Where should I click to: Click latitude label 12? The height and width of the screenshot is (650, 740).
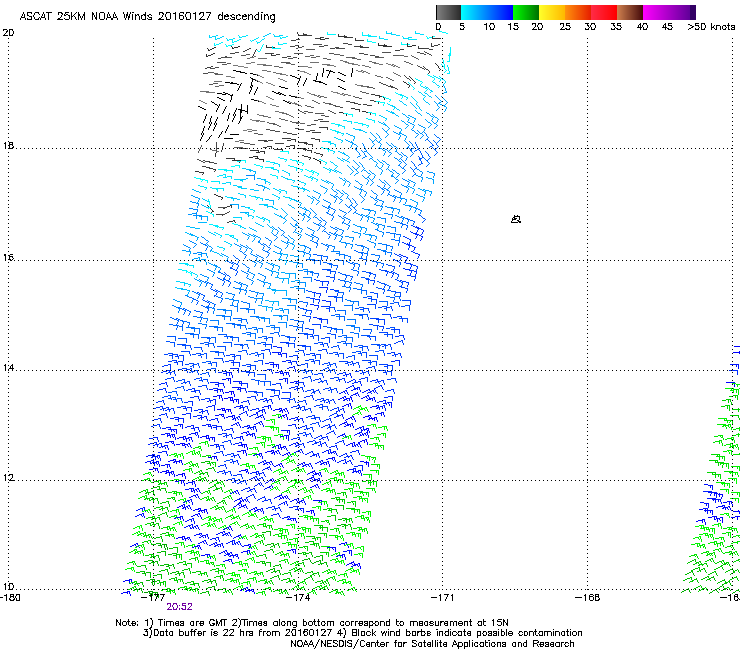click(8, 478)
